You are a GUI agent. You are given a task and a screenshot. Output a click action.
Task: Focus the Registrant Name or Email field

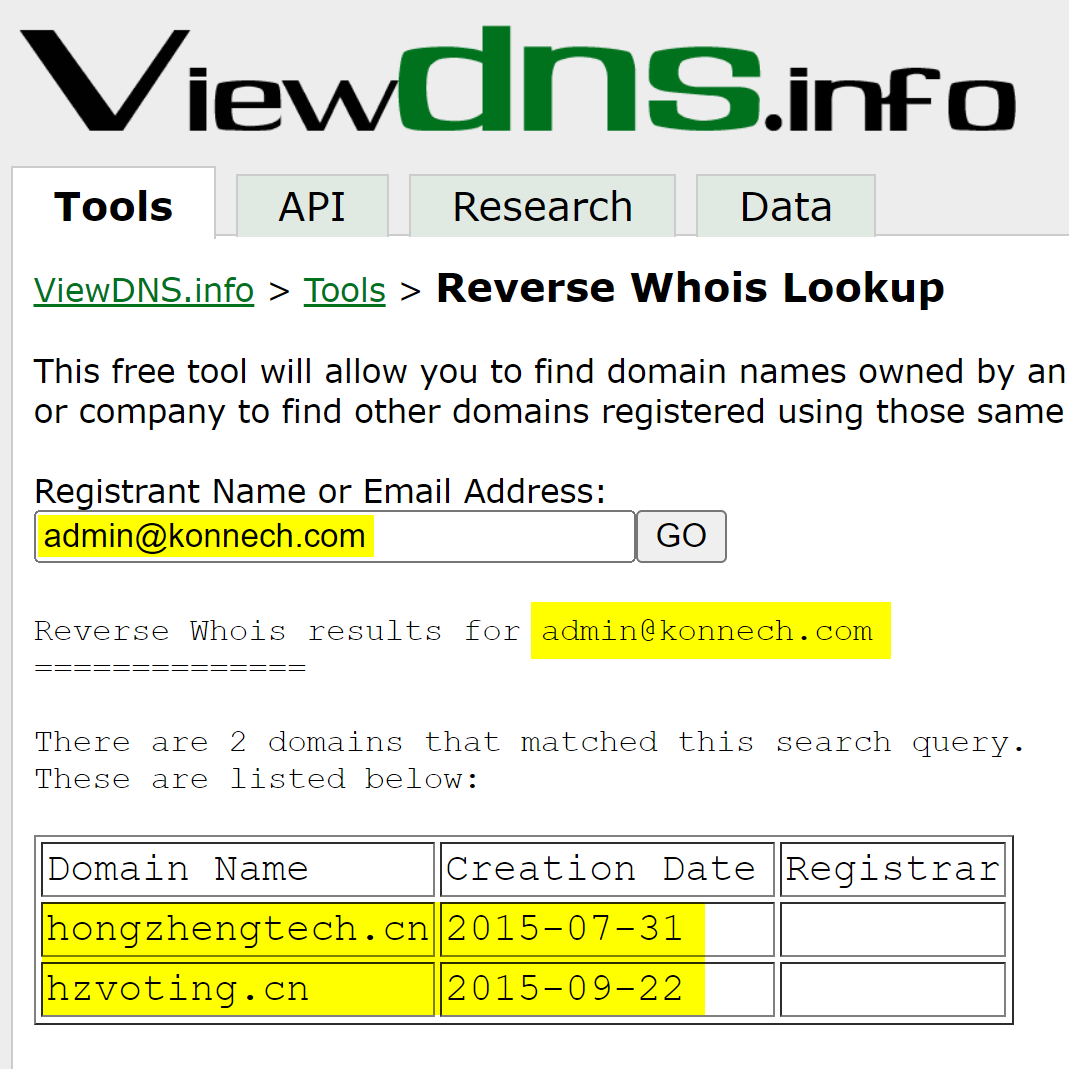point(335,537)
